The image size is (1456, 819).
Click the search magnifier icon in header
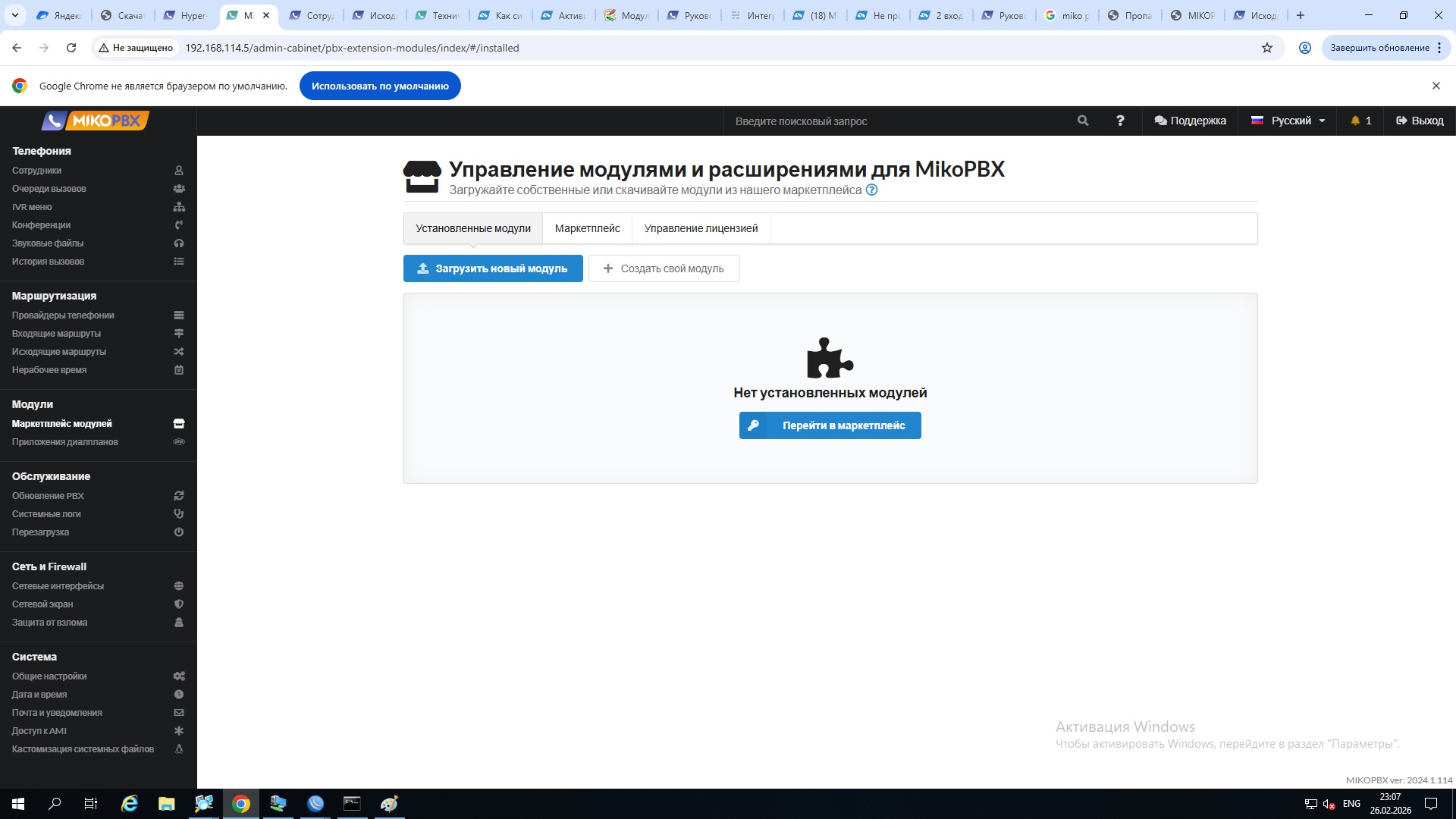tap(1083, 121)
